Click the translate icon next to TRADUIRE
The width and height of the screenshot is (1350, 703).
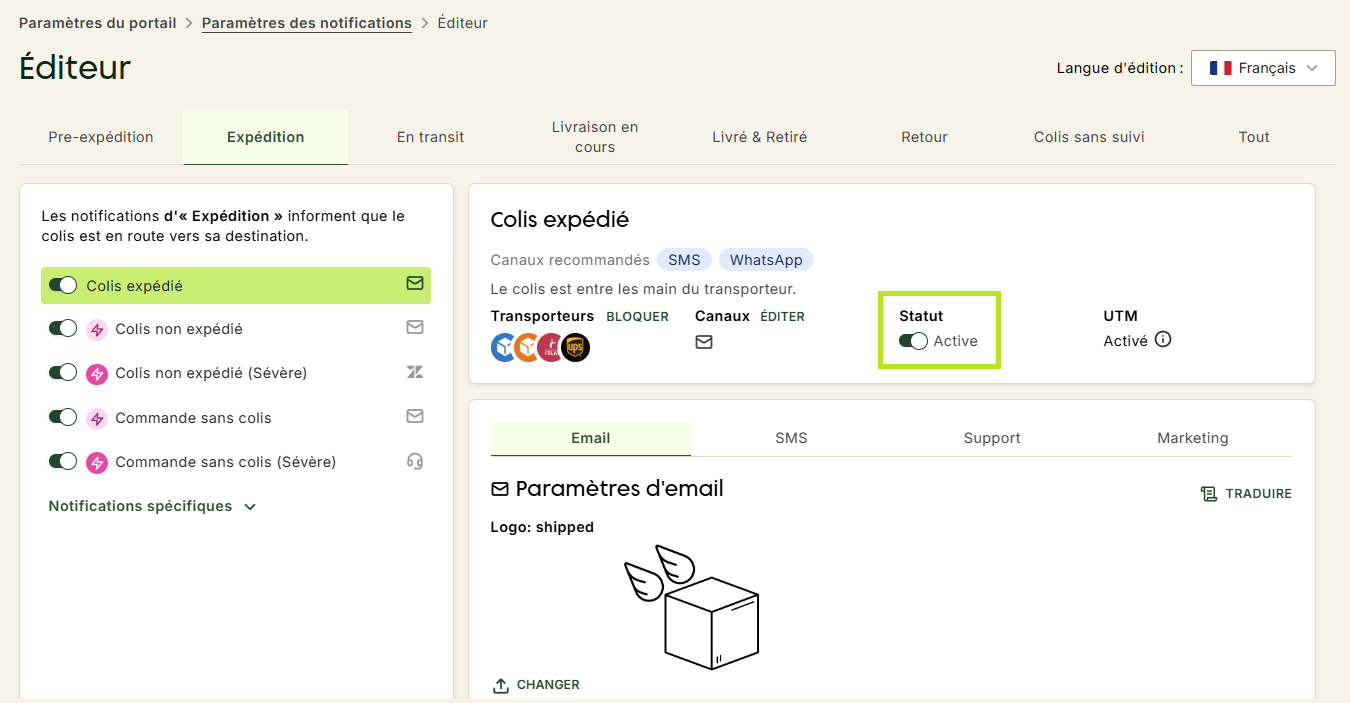1209,494
